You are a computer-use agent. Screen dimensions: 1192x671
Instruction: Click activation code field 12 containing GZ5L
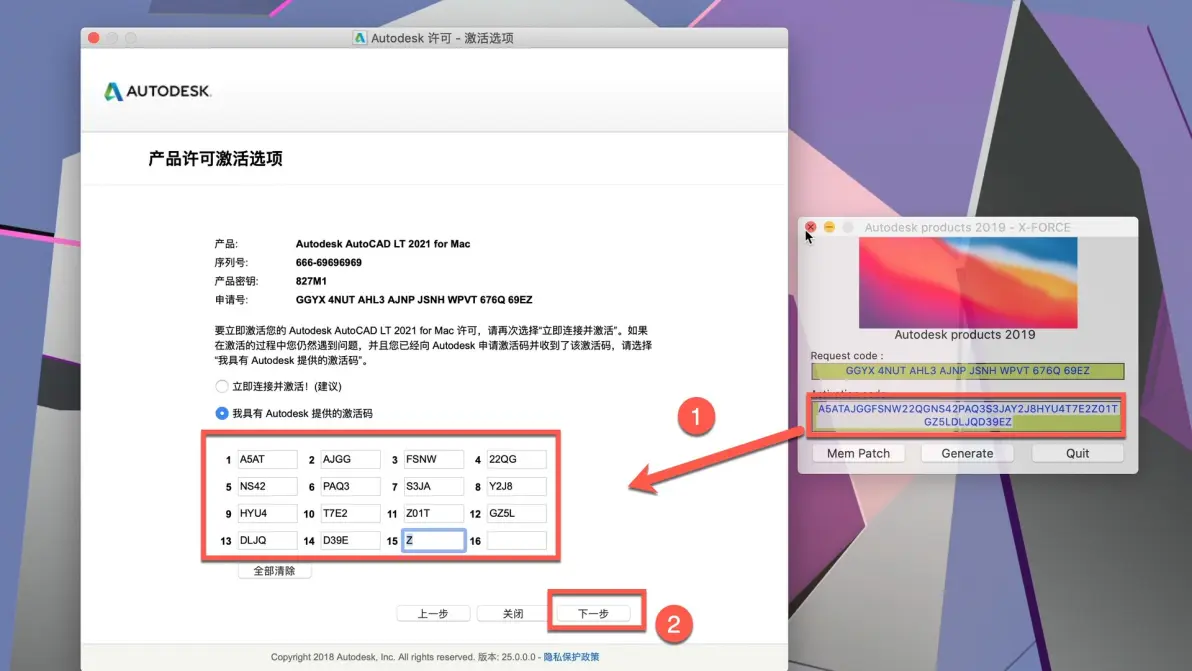click(516, 514)
